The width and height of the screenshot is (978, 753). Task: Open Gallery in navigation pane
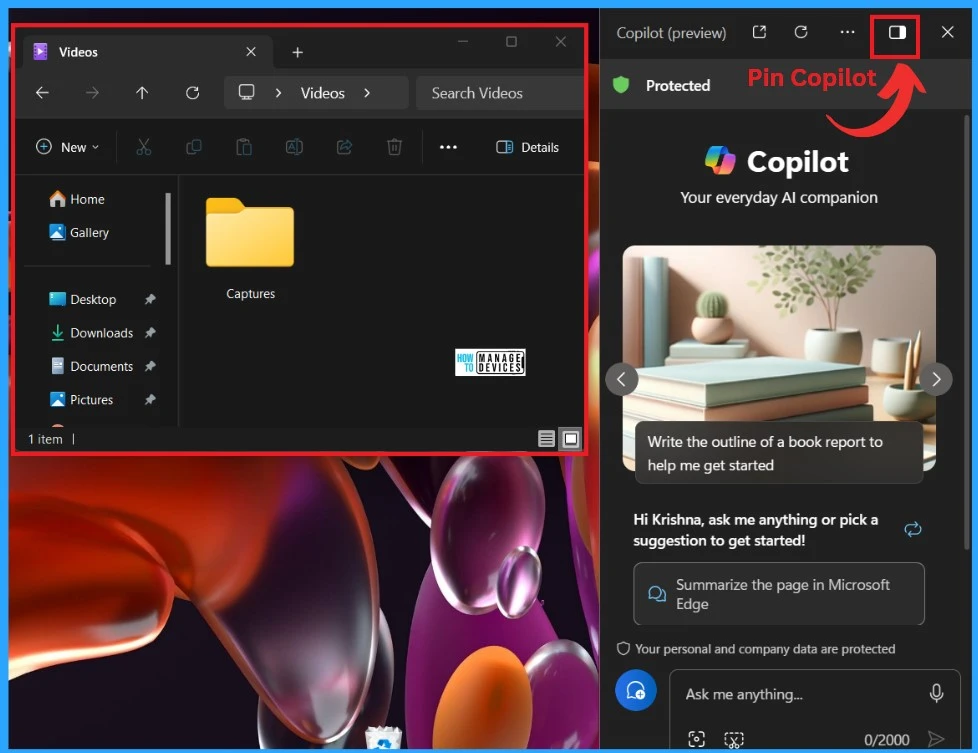[79, 233]
